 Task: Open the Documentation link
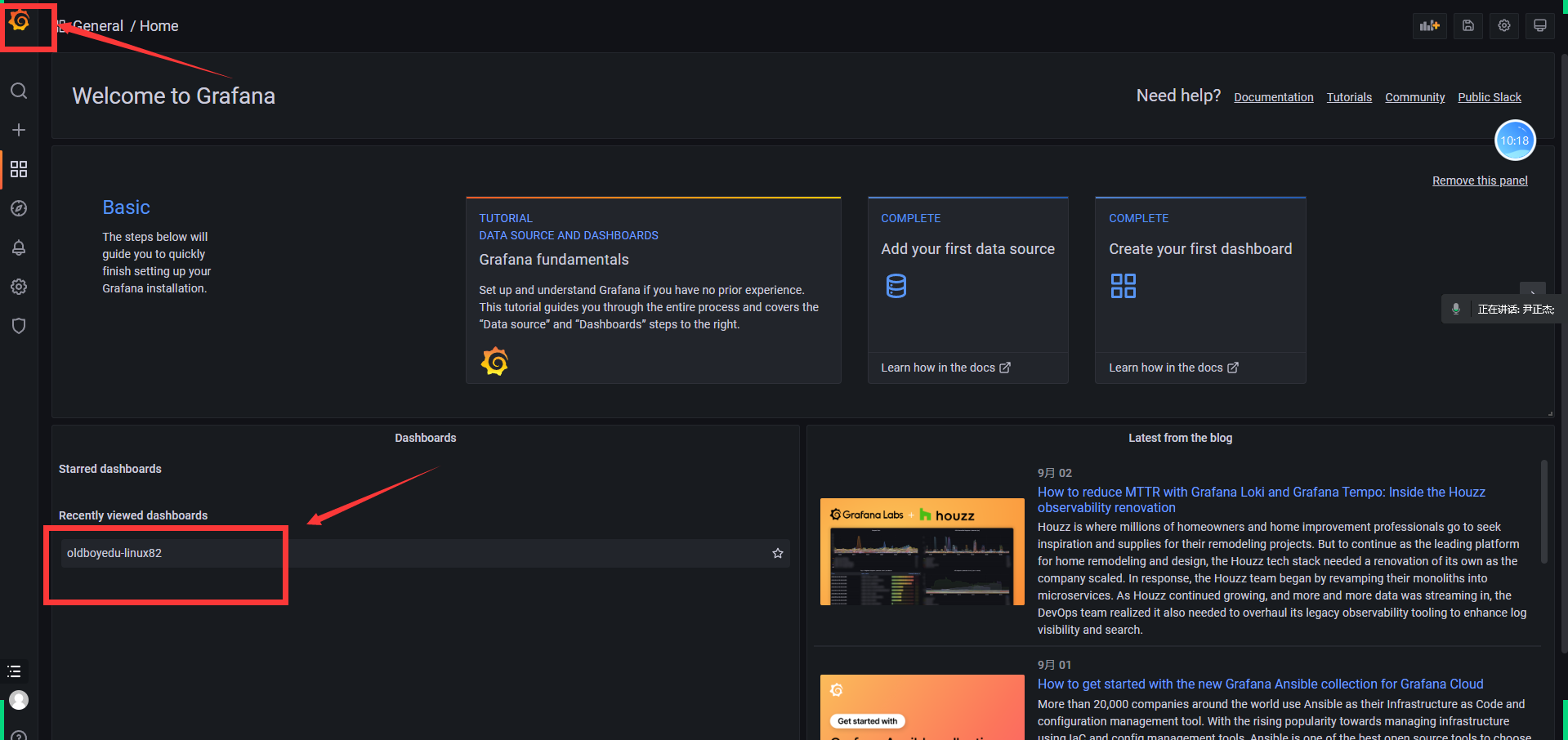pos(1274,97)
